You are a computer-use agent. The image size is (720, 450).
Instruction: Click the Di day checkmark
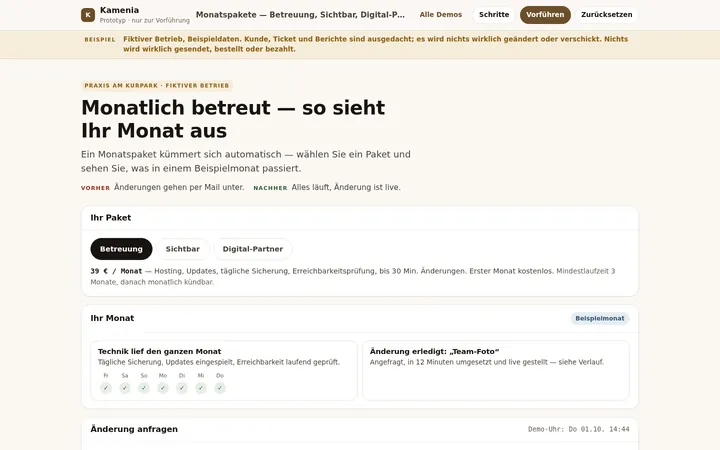point(182,388)
